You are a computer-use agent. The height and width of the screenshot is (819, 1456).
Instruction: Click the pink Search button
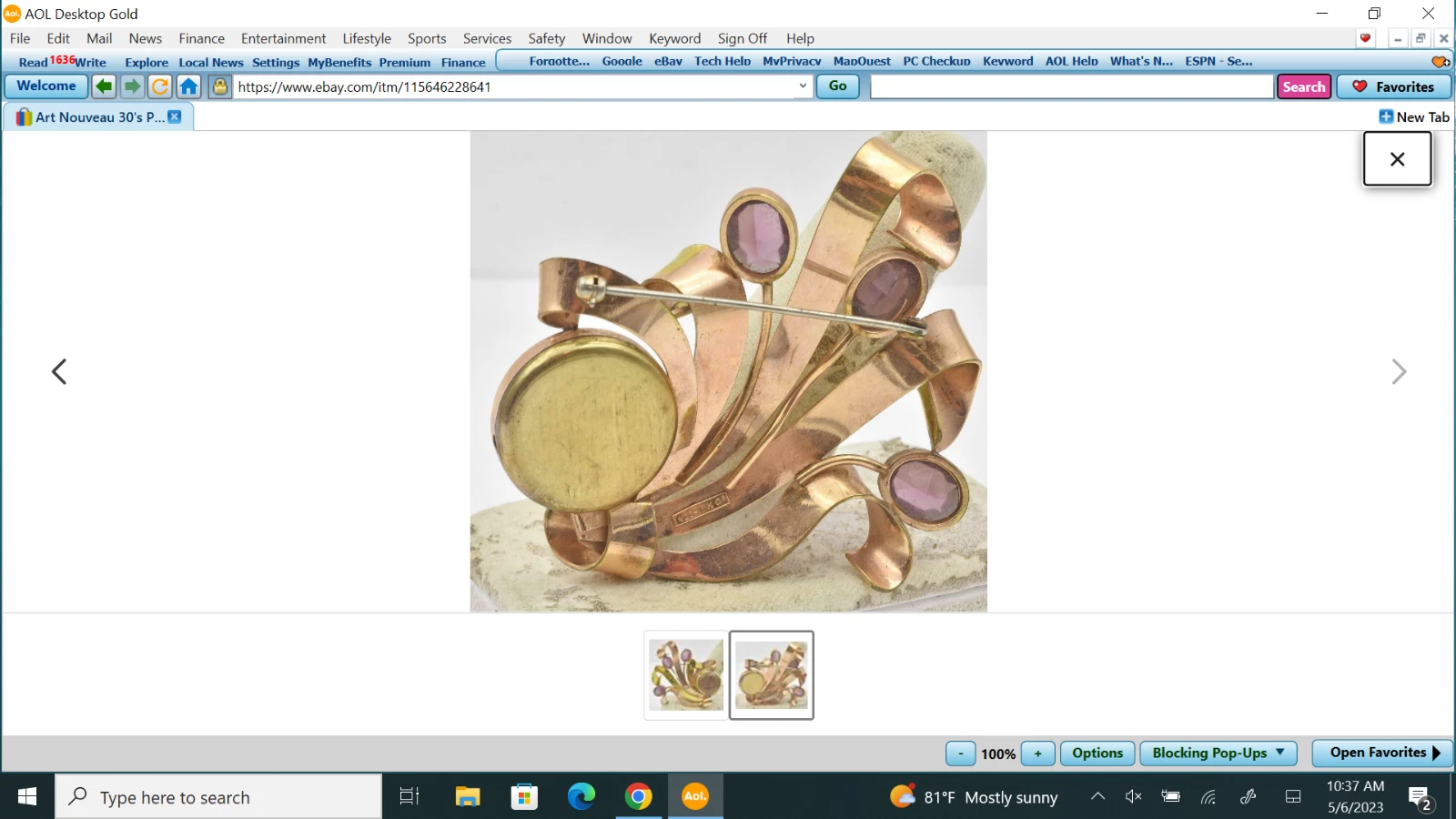coord(1304,86)
